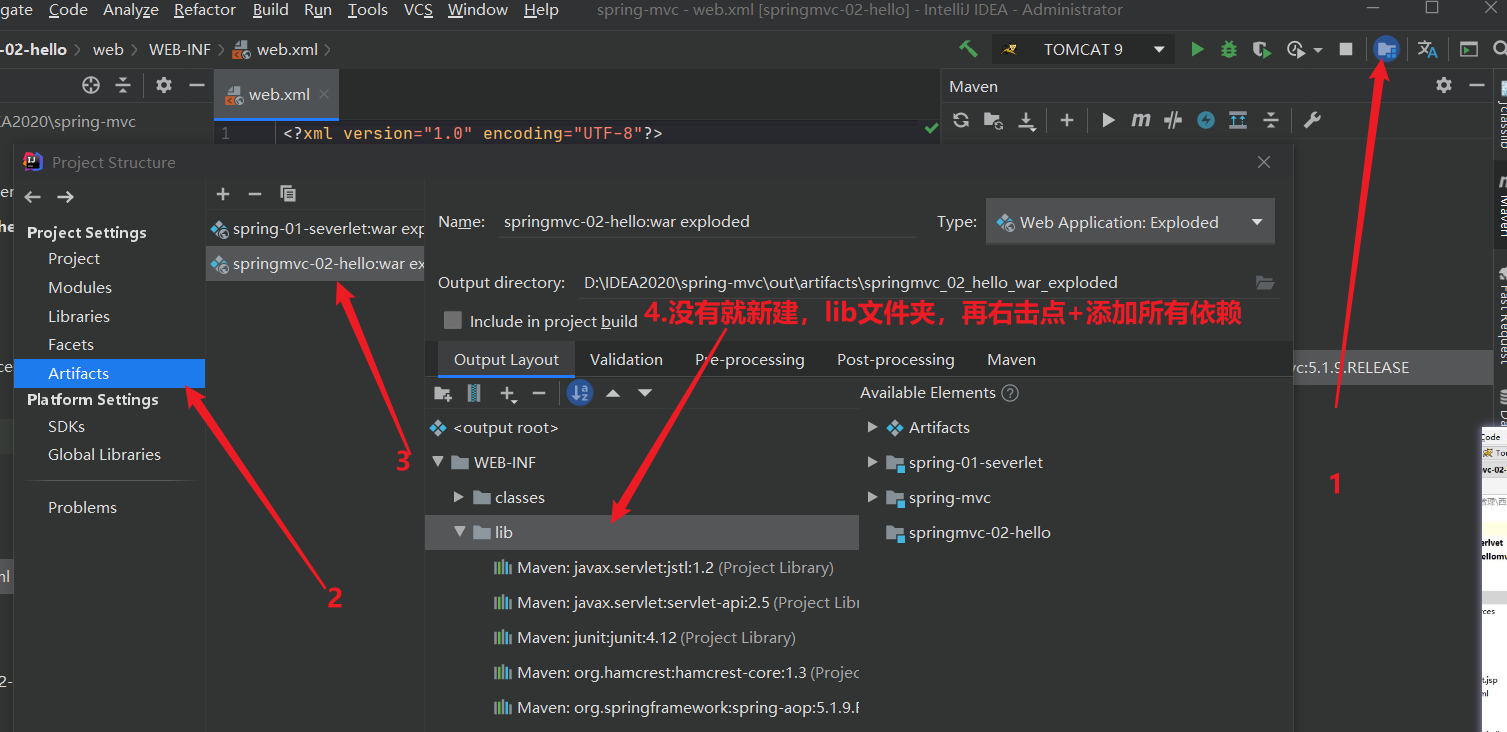Open SDKs under Platform Settings
1507x732 pixels.
coord(66,426)
